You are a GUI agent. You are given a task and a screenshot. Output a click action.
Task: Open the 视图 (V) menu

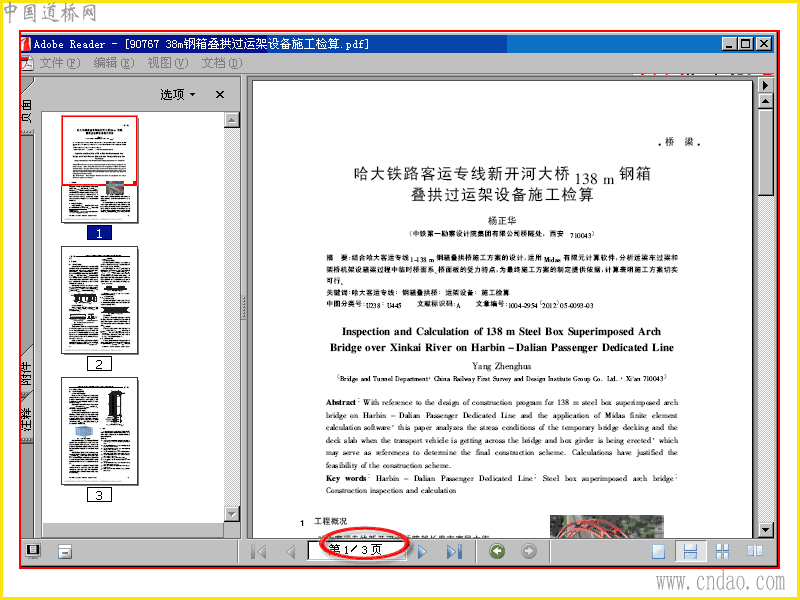[167, 63]
